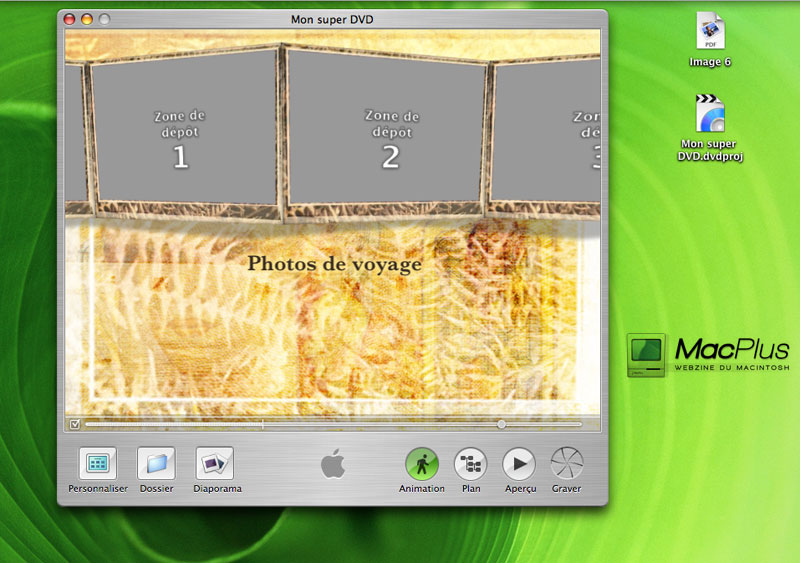Open the Personnaliser customization drawer
Screen dimensions: 800x563
point(97,463)
